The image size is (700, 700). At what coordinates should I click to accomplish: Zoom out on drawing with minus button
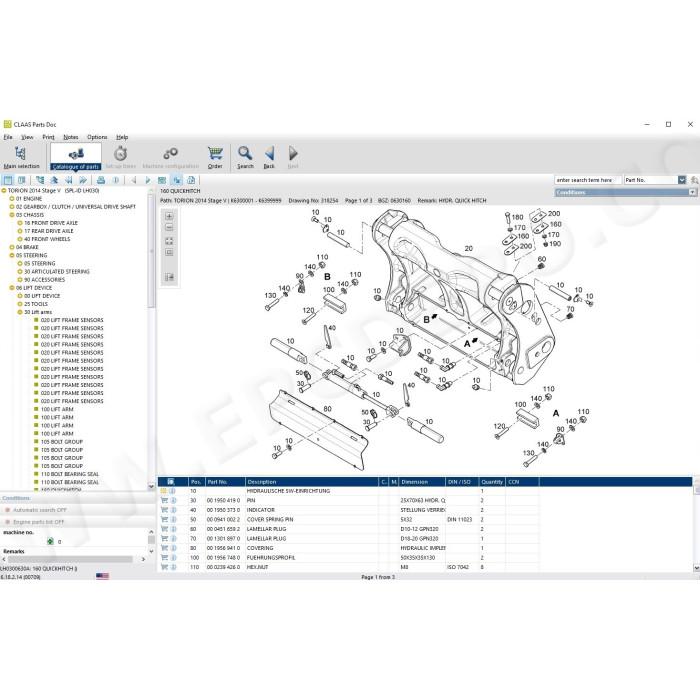169,228
